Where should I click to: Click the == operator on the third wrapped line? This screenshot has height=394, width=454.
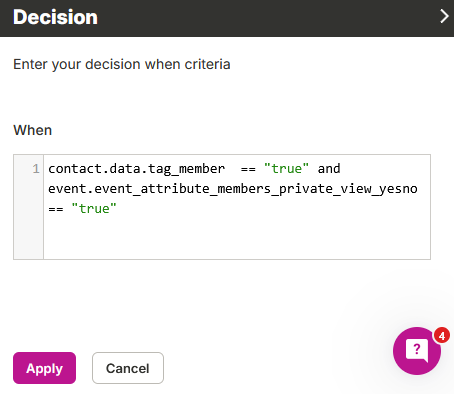click(x=56, y=209)
